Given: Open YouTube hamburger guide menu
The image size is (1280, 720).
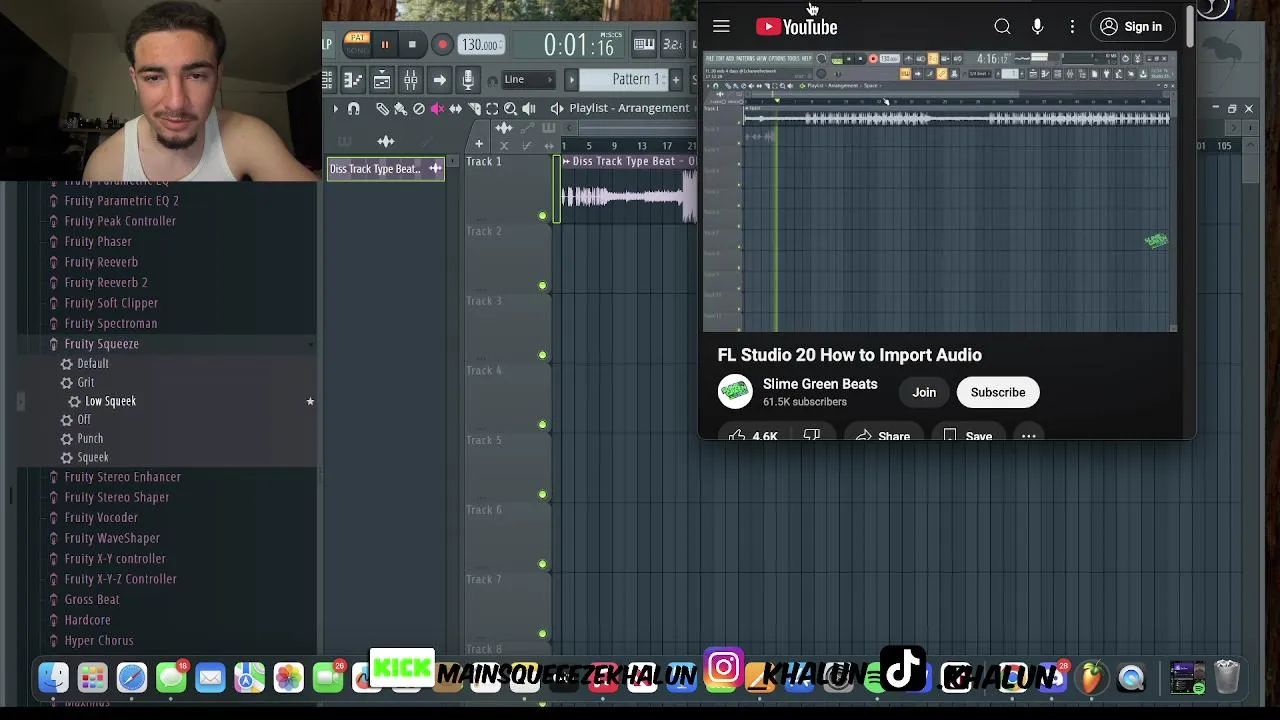Looking at the screenshot, I should pyautogui.click(x=721, y=27).
